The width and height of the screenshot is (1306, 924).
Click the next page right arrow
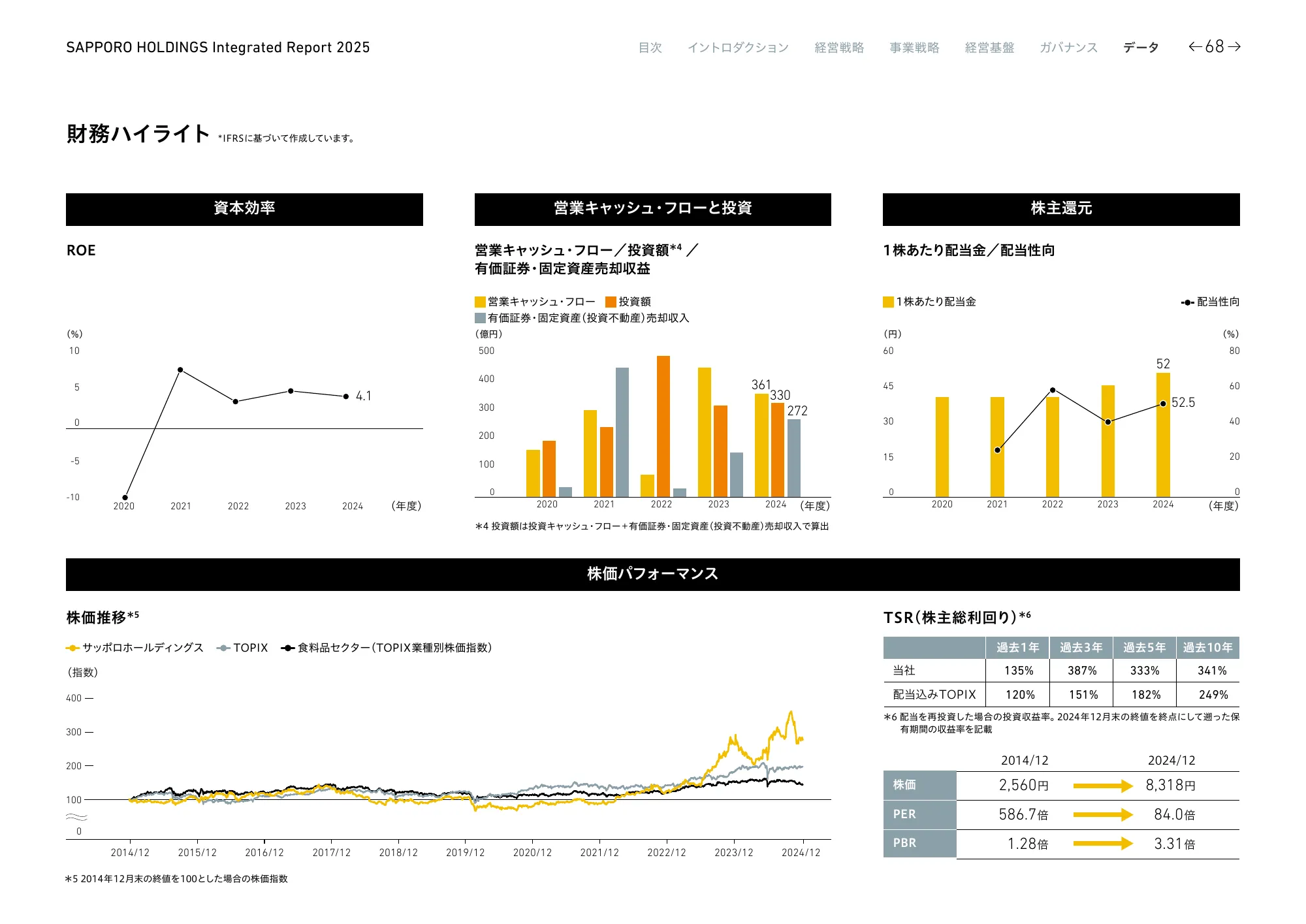tap(1234, 46)
